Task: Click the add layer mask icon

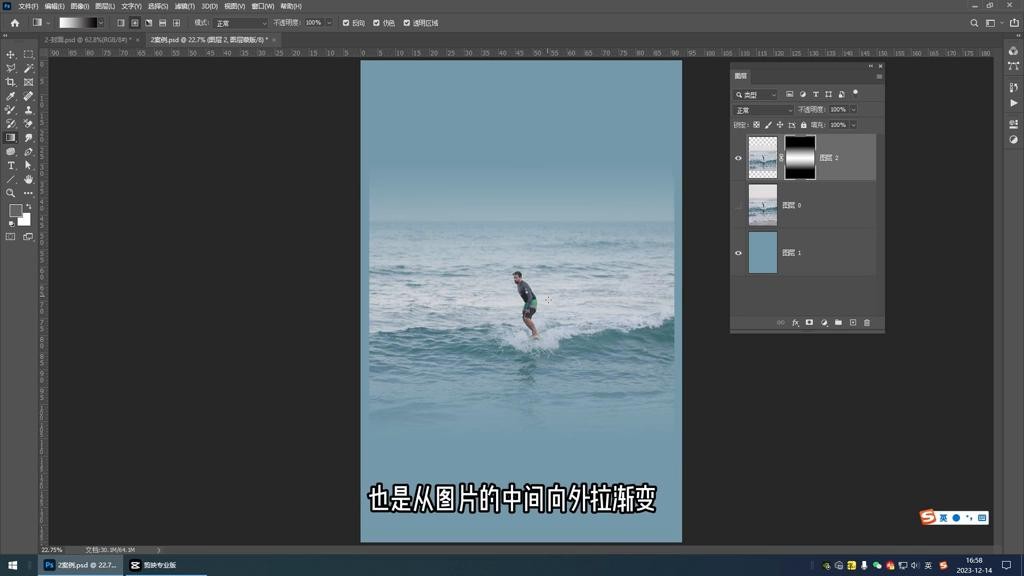Action: (x=809, y=323)
